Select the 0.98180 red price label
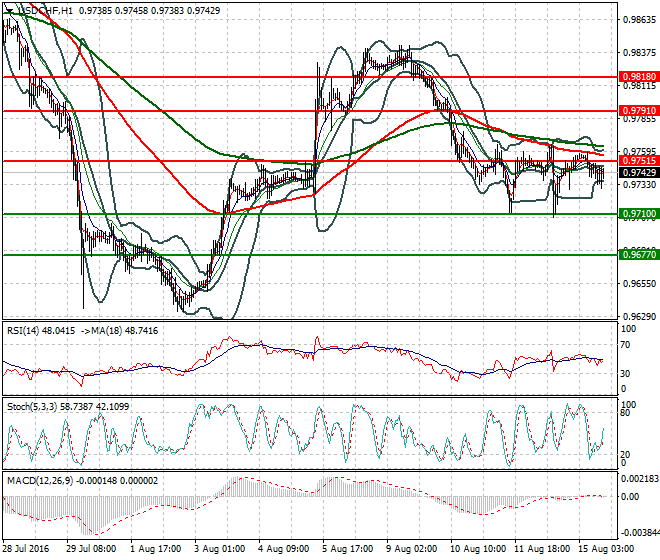The width and height of the screenshot is (660, 560). pyautogui.click(x=639, y=76)
